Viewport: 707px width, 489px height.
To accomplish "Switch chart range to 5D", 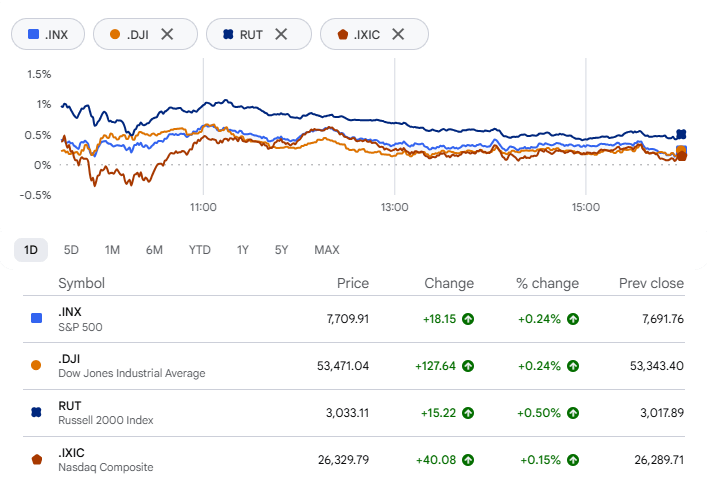I will point(71,250).
